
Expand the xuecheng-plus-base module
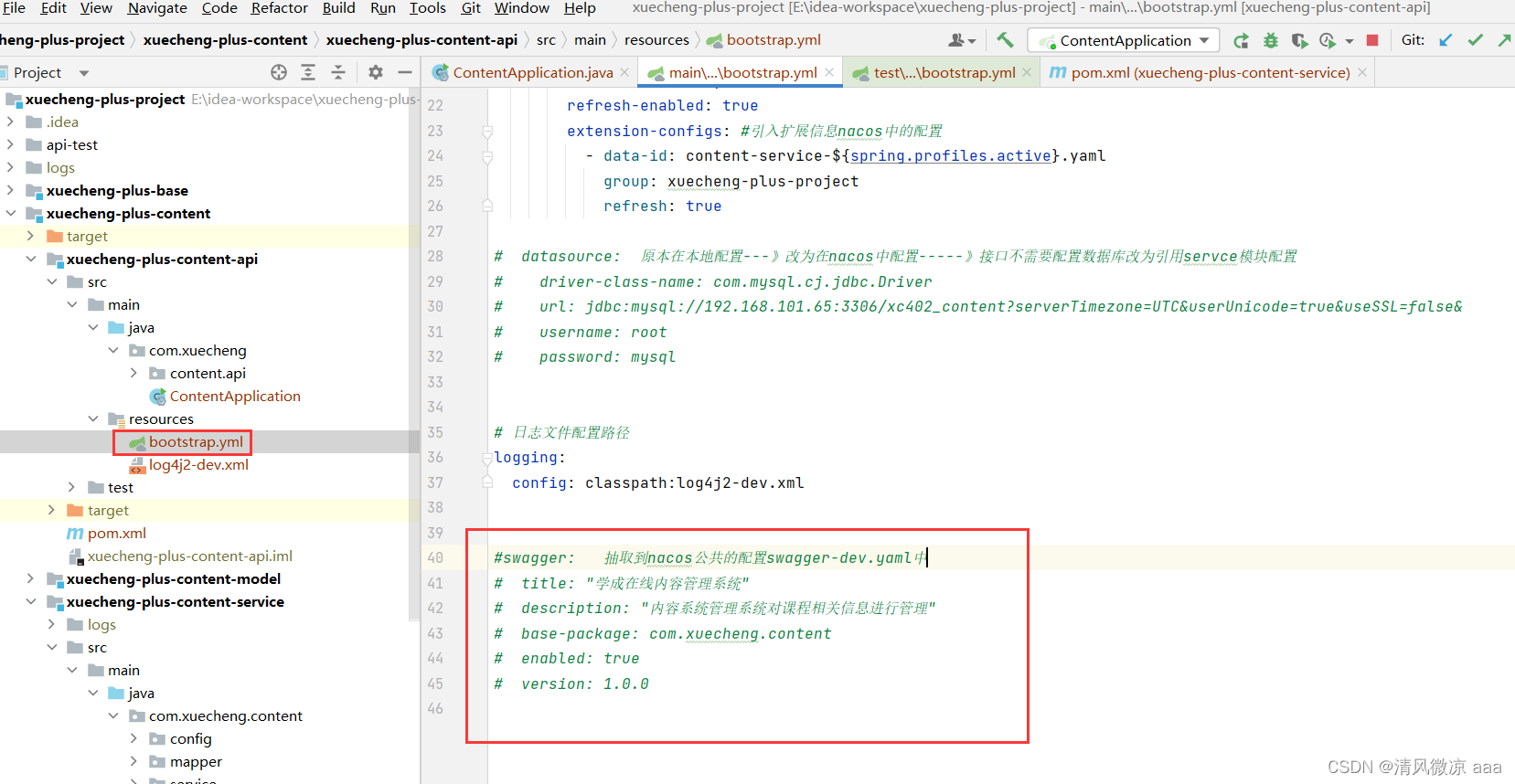coord(10,190)
